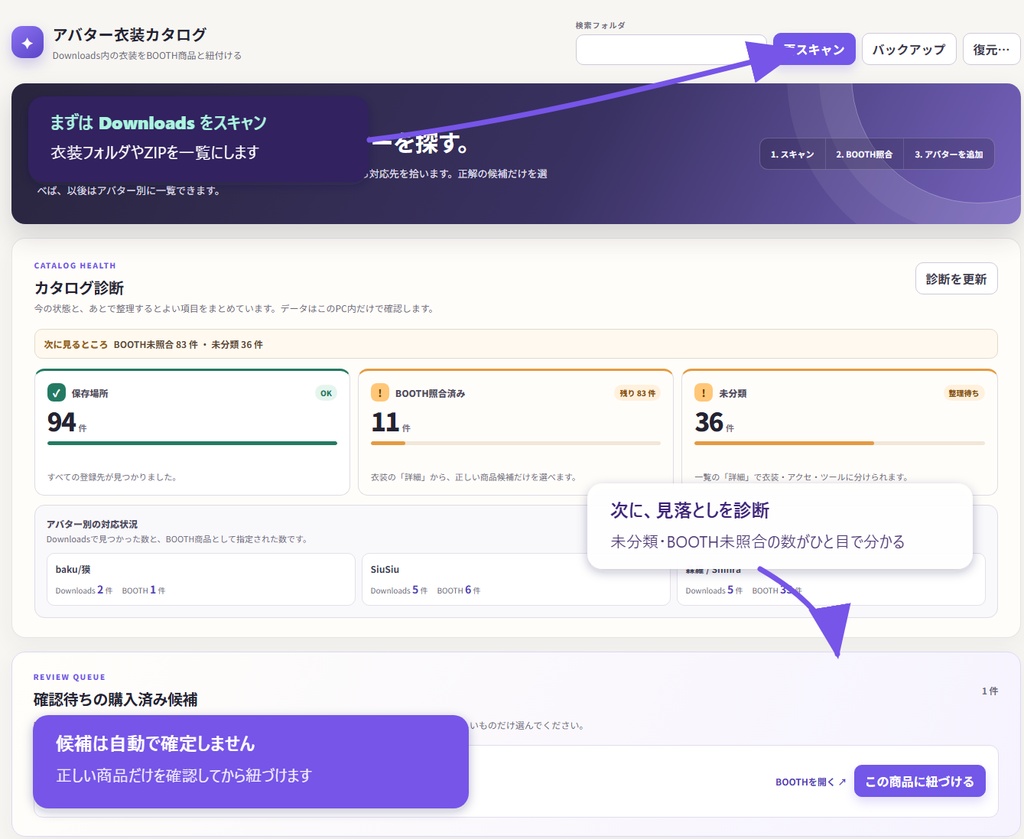Click the 94 件 count value
This screenshot has width=1024, height=839.
pos(67,422)
